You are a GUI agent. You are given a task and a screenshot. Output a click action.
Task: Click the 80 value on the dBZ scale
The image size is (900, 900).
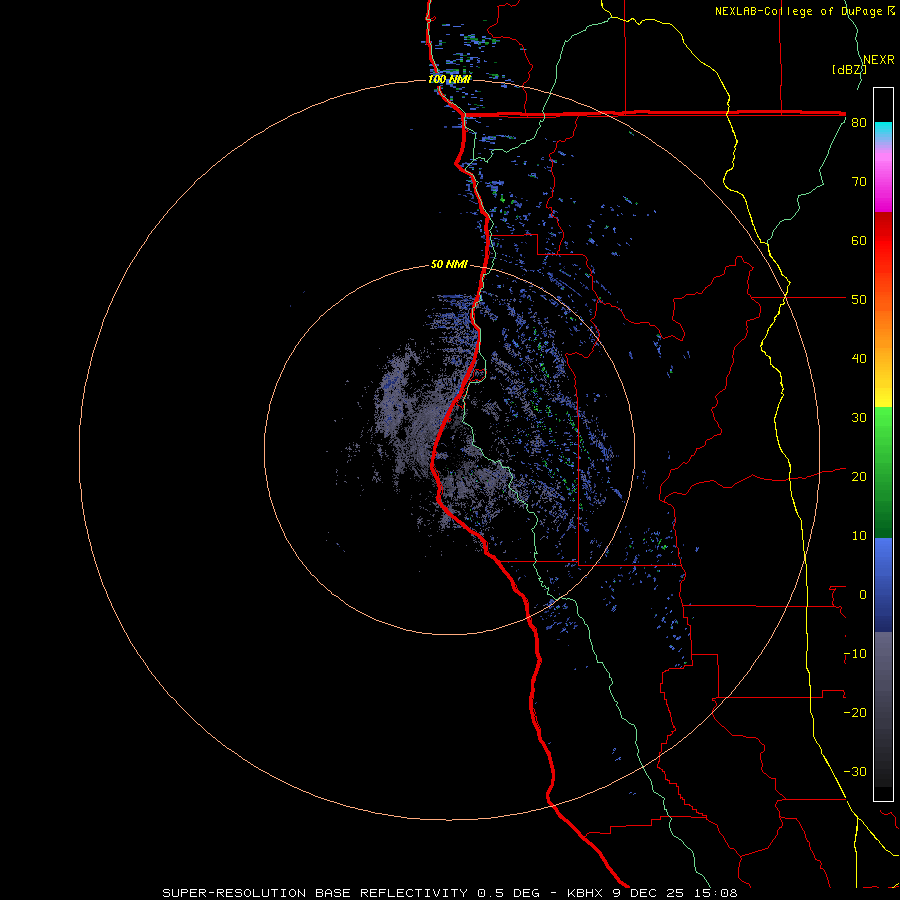(x=859, y=123)
